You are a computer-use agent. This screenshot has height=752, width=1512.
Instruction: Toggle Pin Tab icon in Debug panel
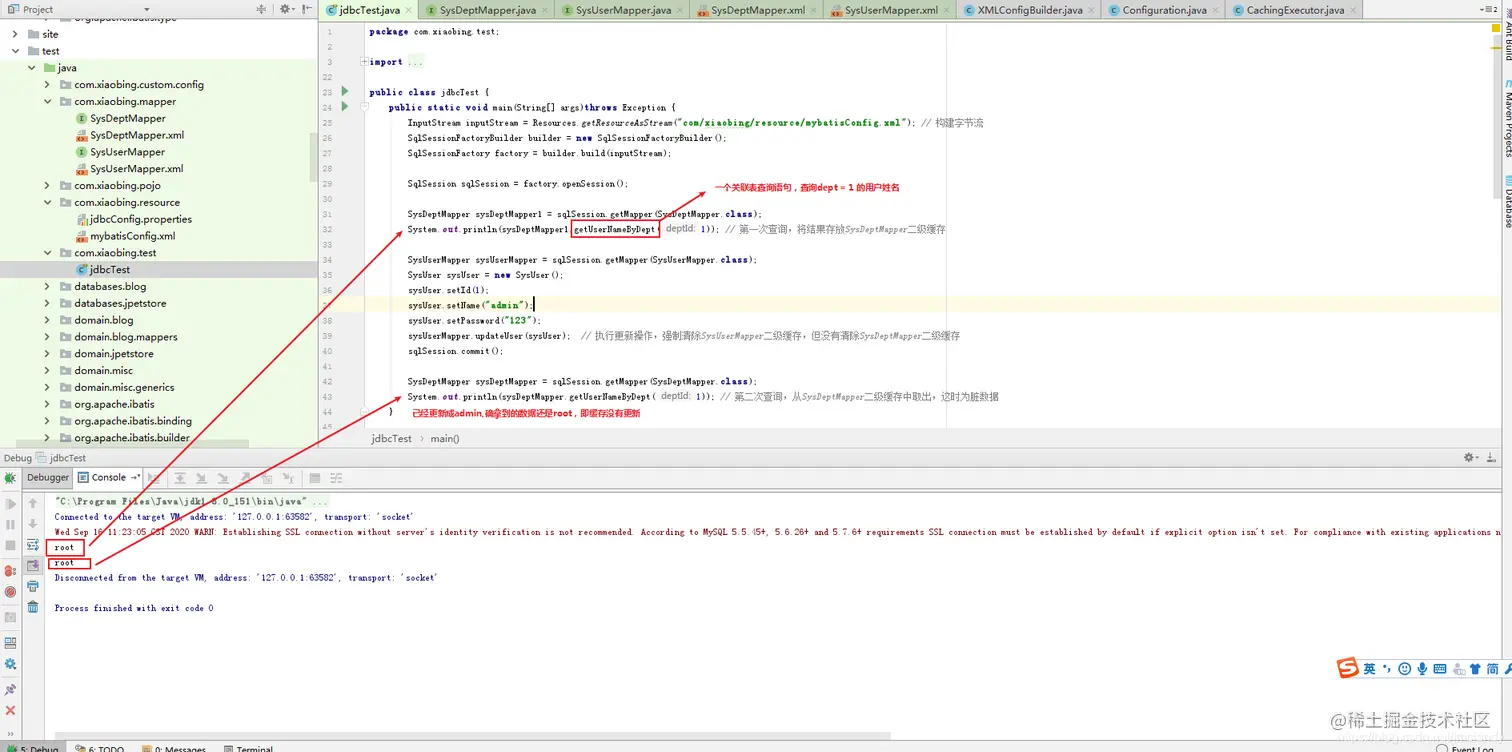[10, 689]
